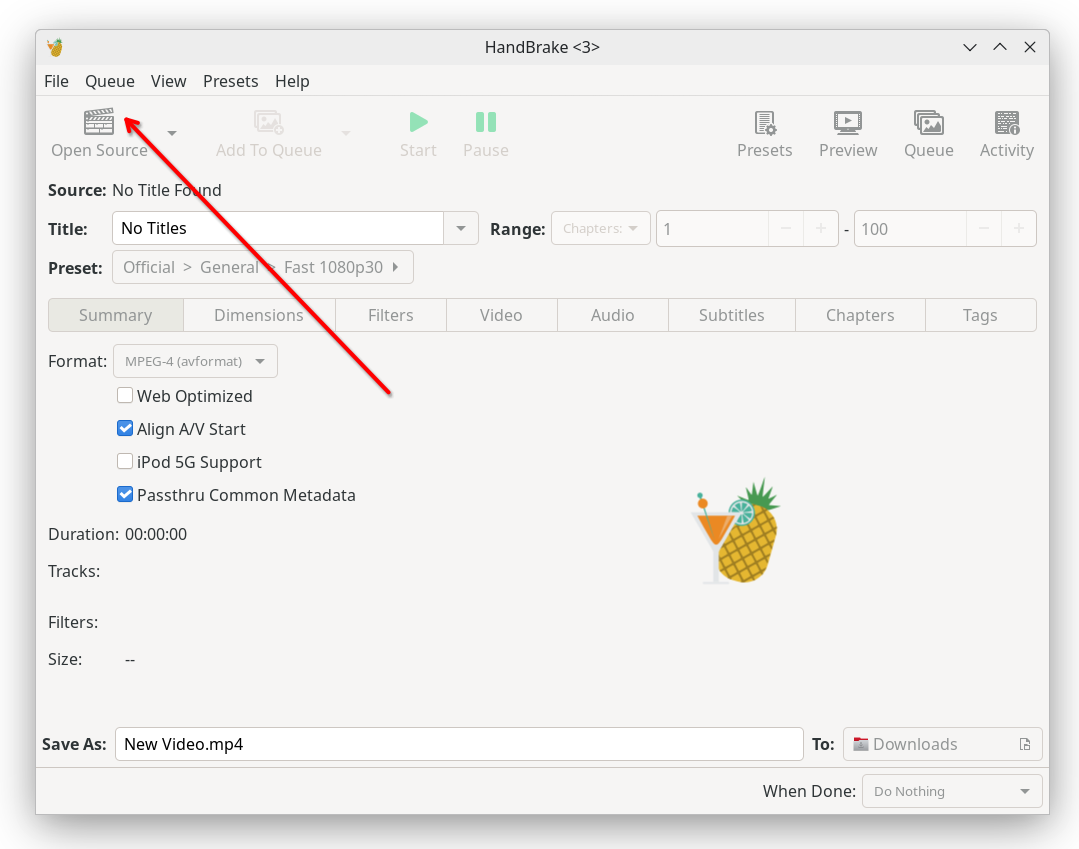Choose the Downloads destination folder button
The height and width of the screenshot is (849, 1079).
tap(942, 744)
